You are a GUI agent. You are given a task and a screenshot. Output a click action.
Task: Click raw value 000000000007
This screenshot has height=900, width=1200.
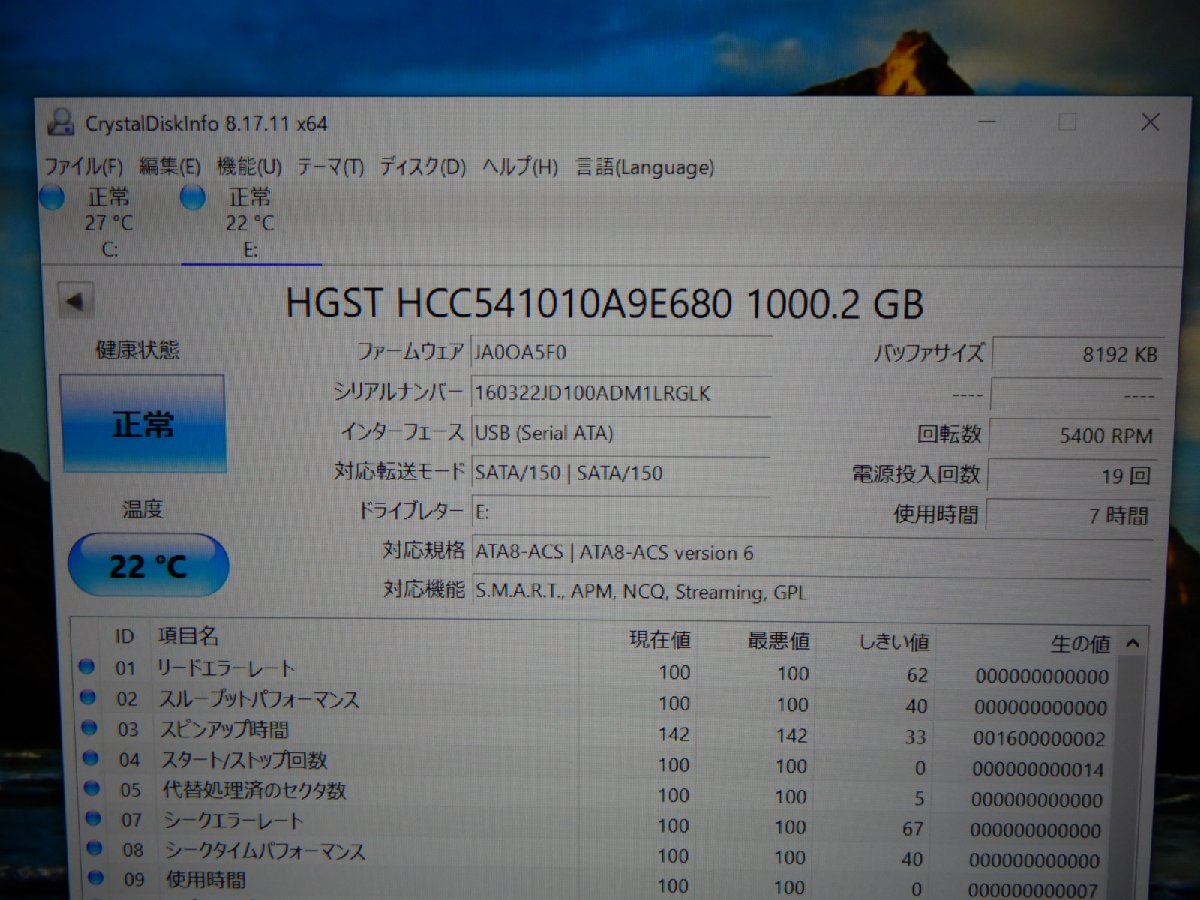(1035, 892)
